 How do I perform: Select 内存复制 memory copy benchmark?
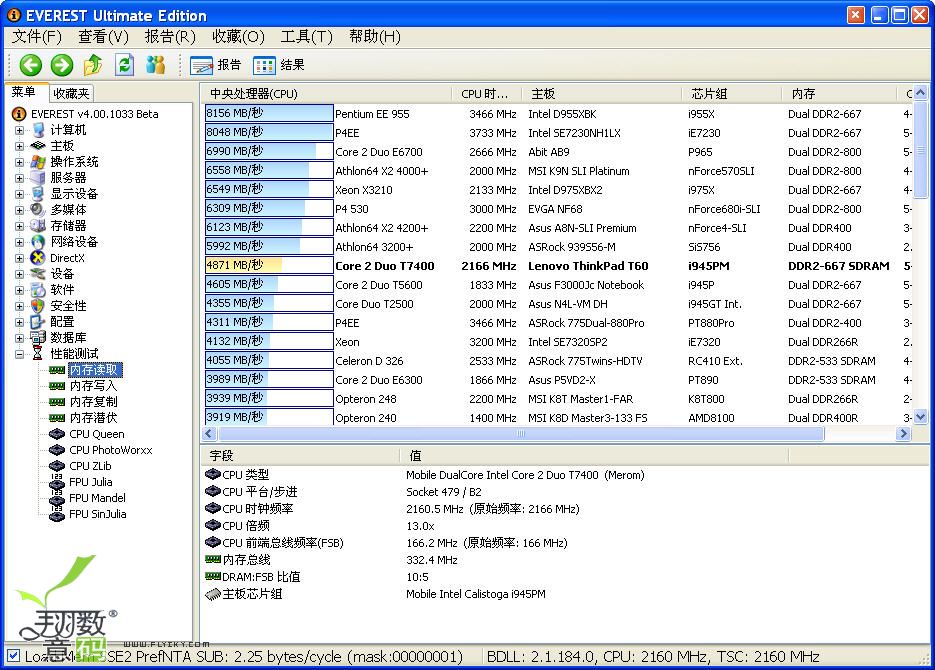tap(94, 402)
